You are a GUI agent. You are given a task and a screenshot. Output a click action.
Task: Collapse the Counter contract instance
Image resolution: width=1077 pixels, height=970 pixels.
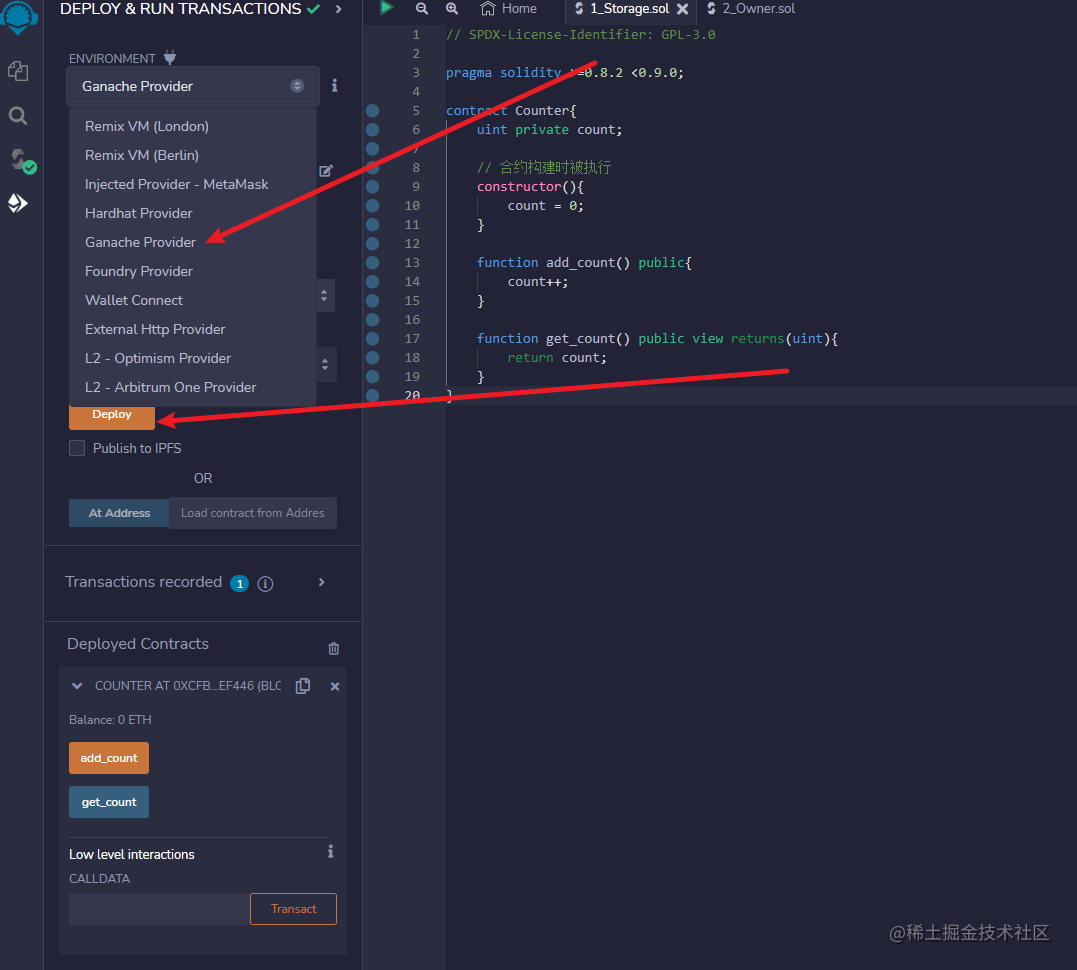tap(77, 686)
